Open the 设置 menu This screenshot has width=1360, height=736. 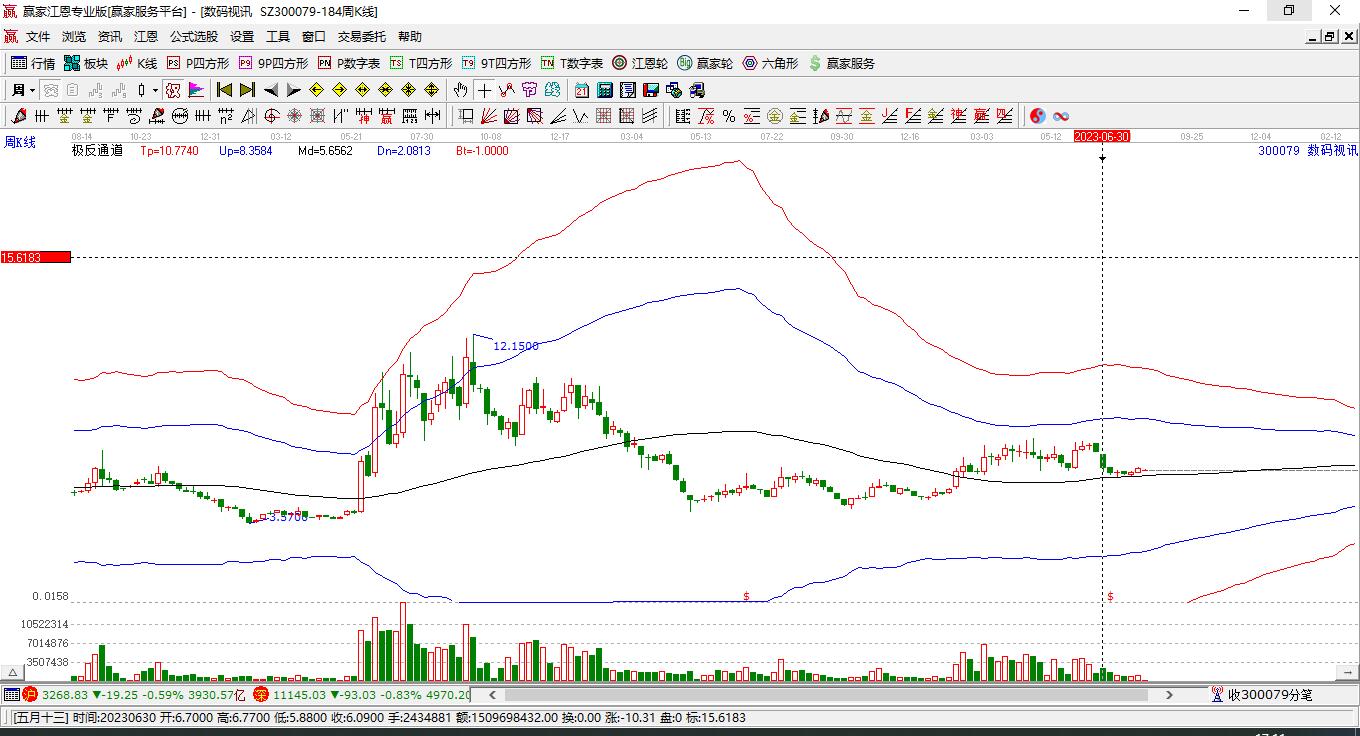coord(242,37)
